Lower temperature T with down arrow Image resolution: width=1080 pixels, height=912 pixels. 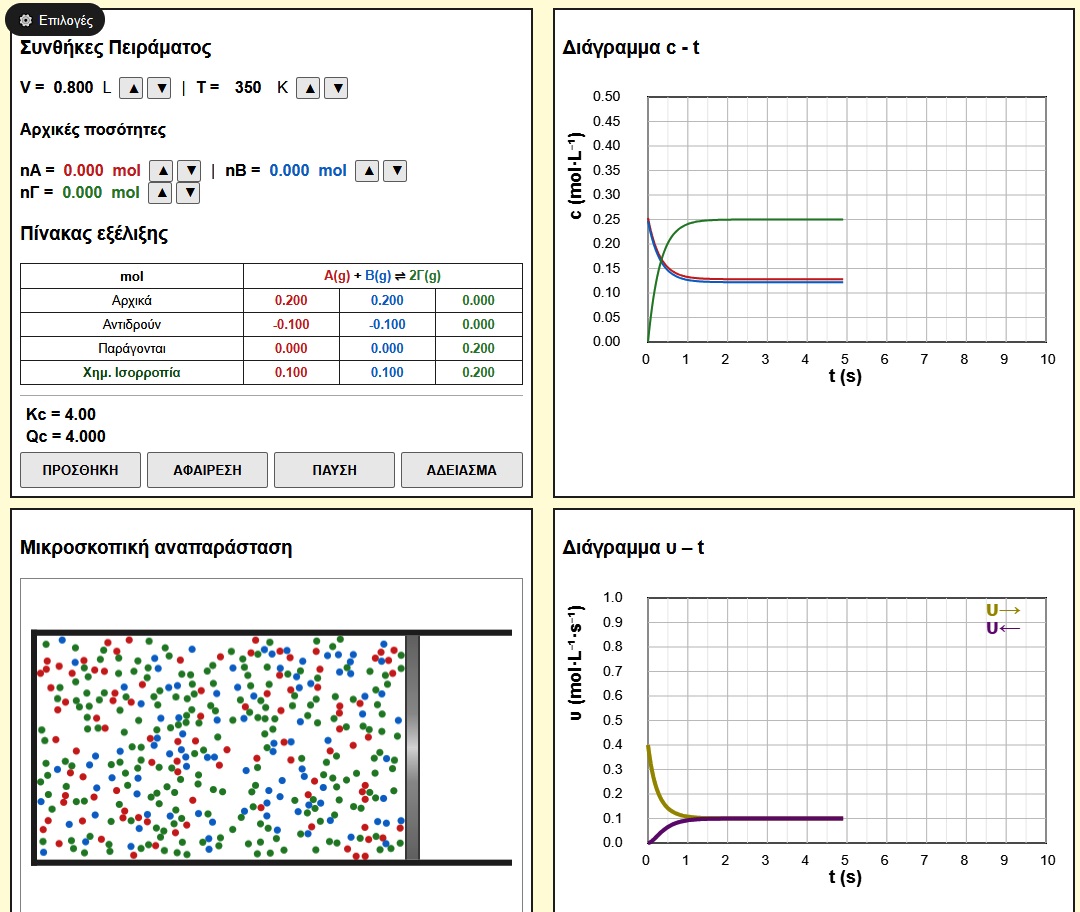coord(337,88)
